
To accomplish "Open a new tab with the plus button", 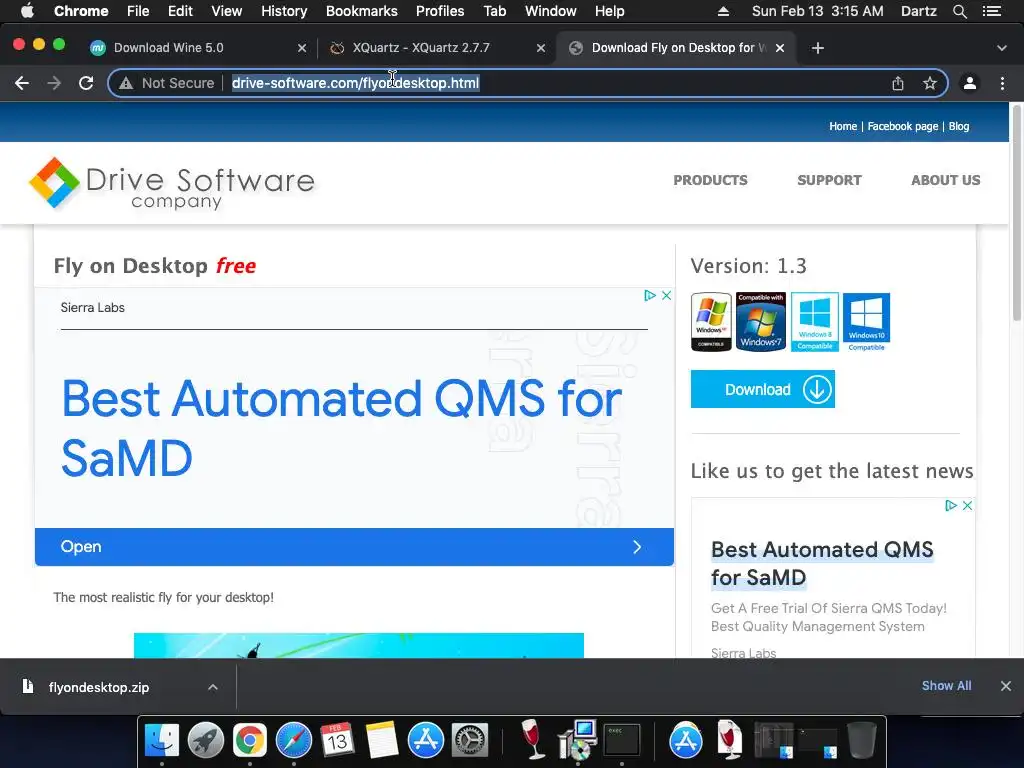I will (x=818, y=48).
